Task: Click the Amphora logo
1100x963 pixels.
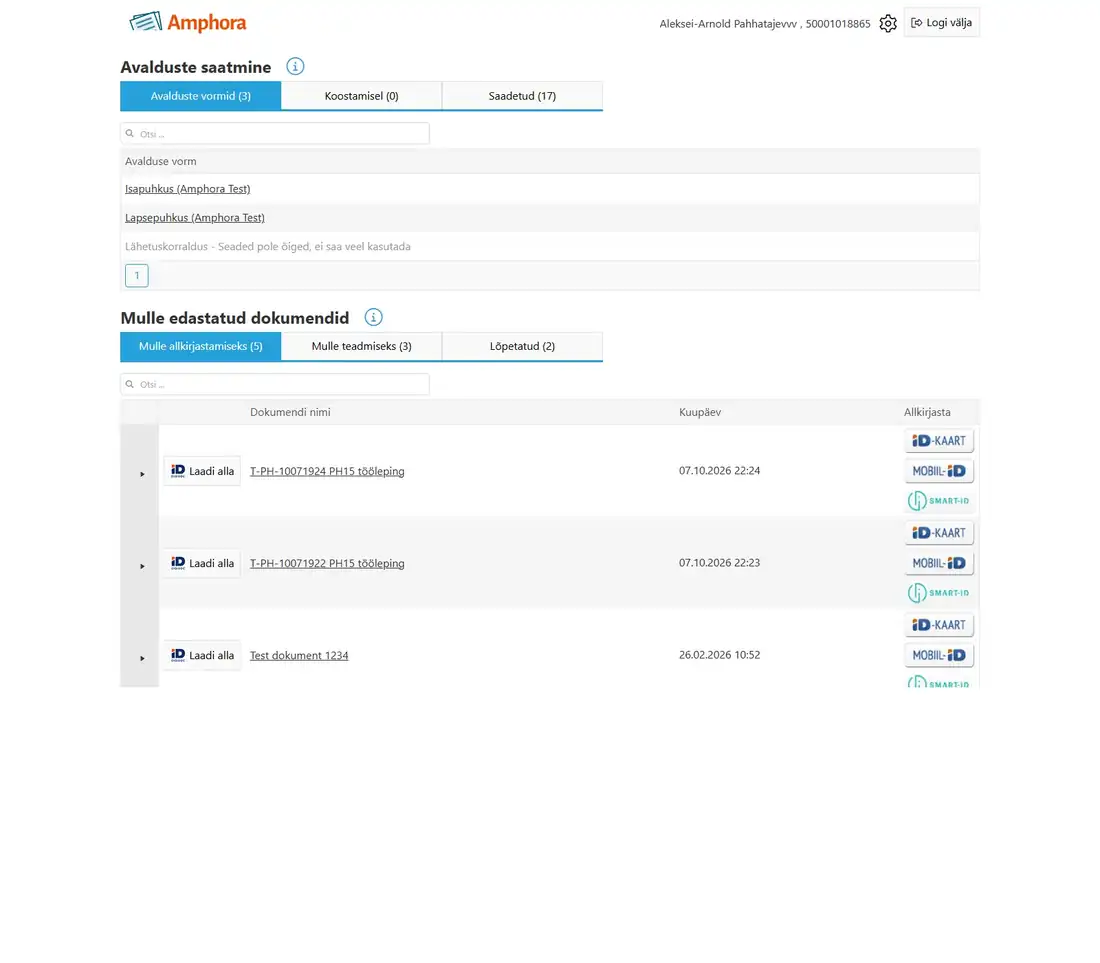Action: point(188,22)
